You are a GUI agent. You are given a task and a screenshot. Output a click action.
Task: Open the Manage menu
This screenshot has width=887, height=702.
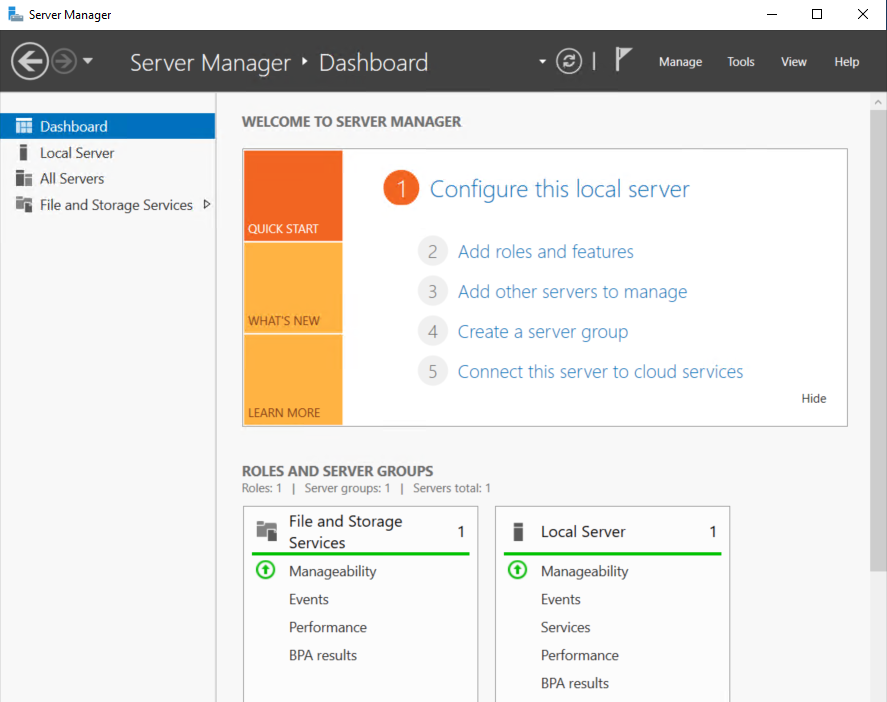click(680, 62)
